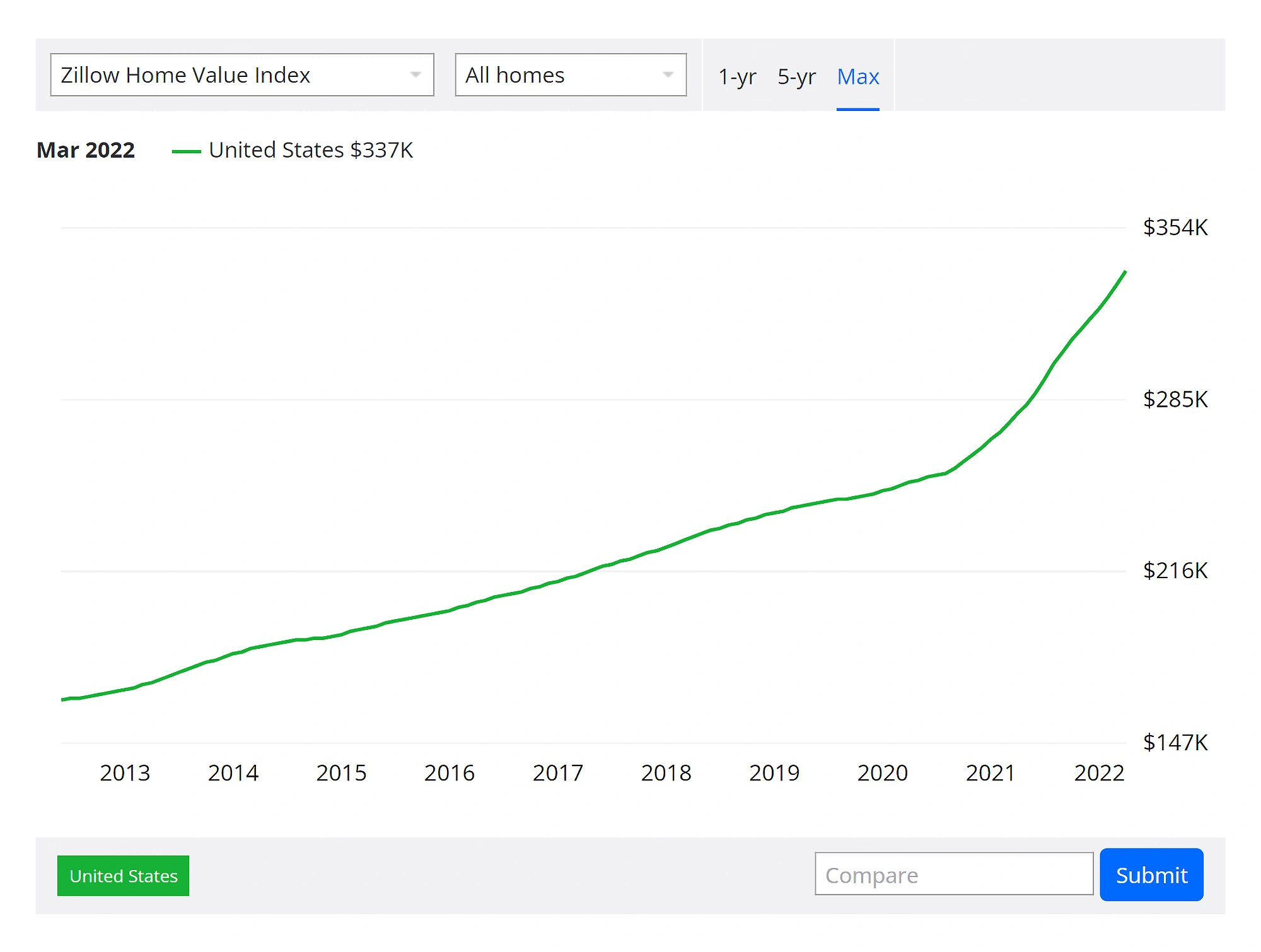
Task: Click the $216K y-axis label
Action: tap(1175, 571)
